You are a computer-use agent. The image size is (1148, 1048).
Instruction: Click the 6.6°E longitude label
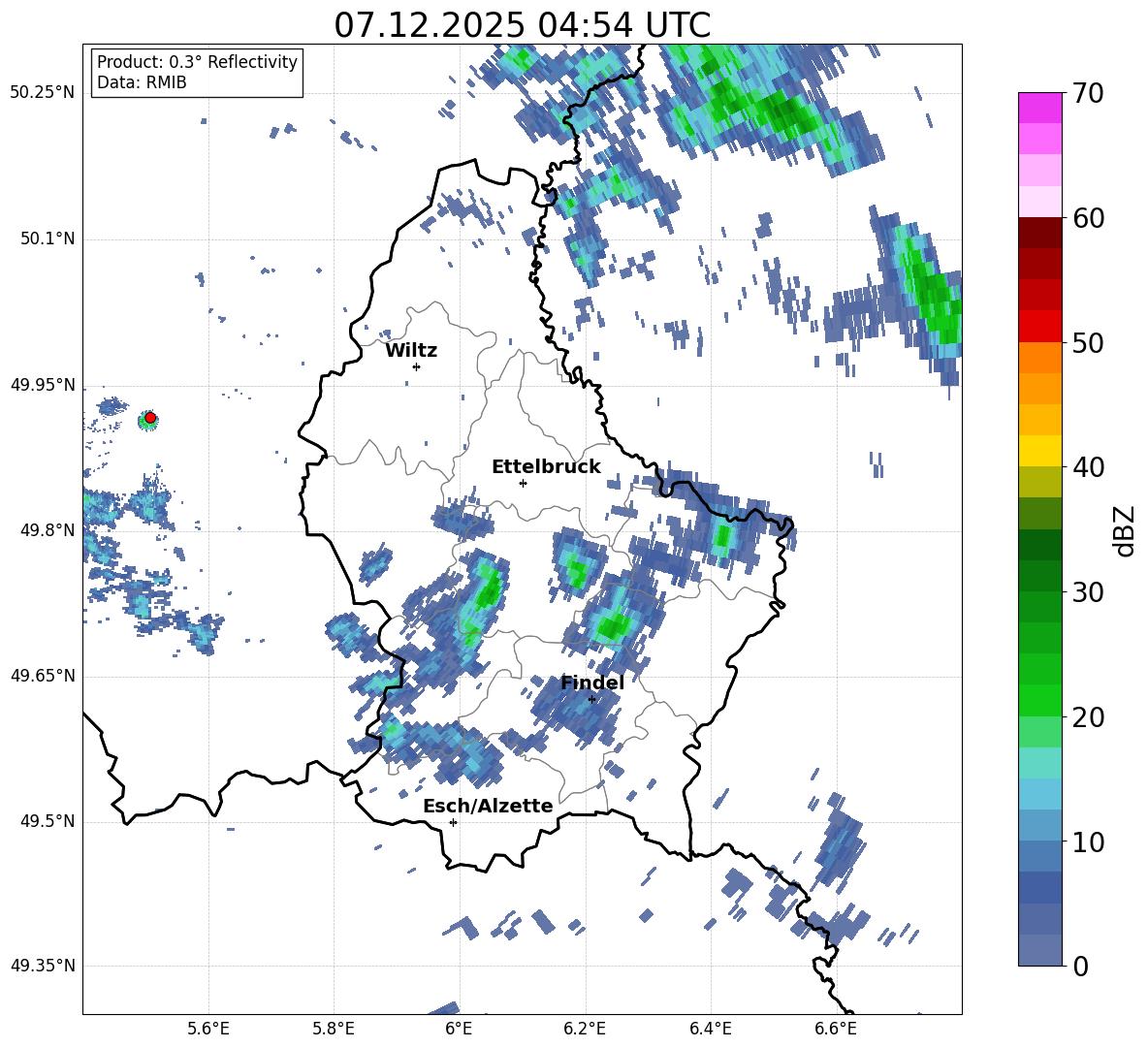[x=836, y=1030]
